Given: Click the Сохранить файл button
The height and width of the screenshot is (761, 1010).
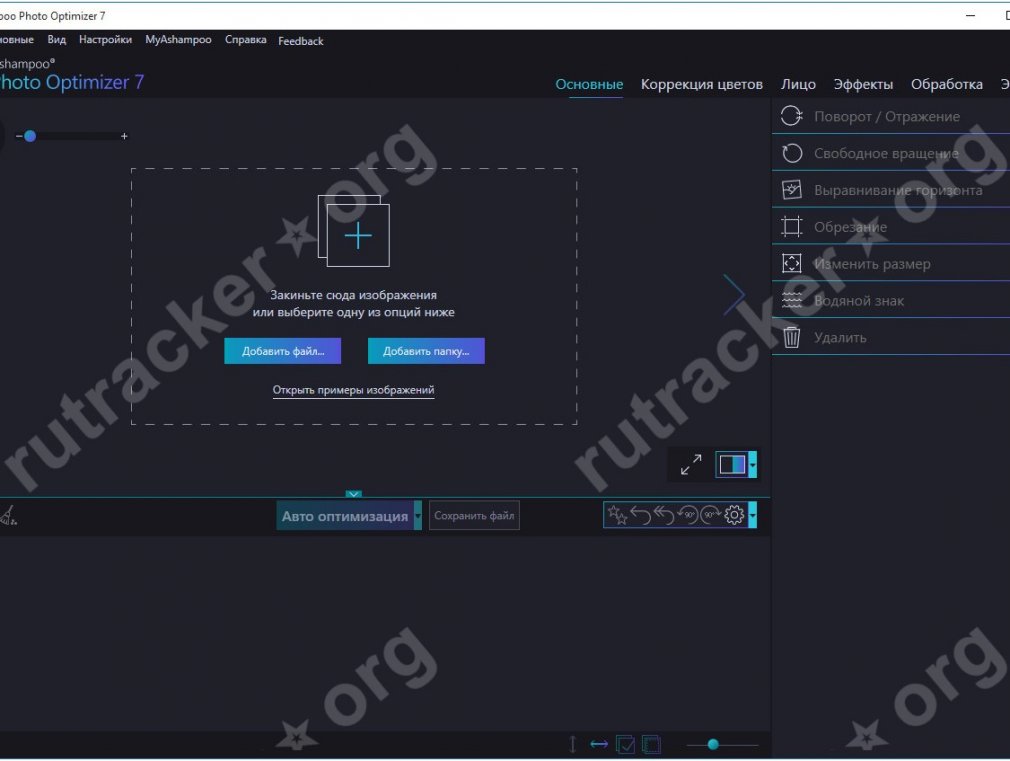Looking at the screenshot, I should [x=474, y=515].
